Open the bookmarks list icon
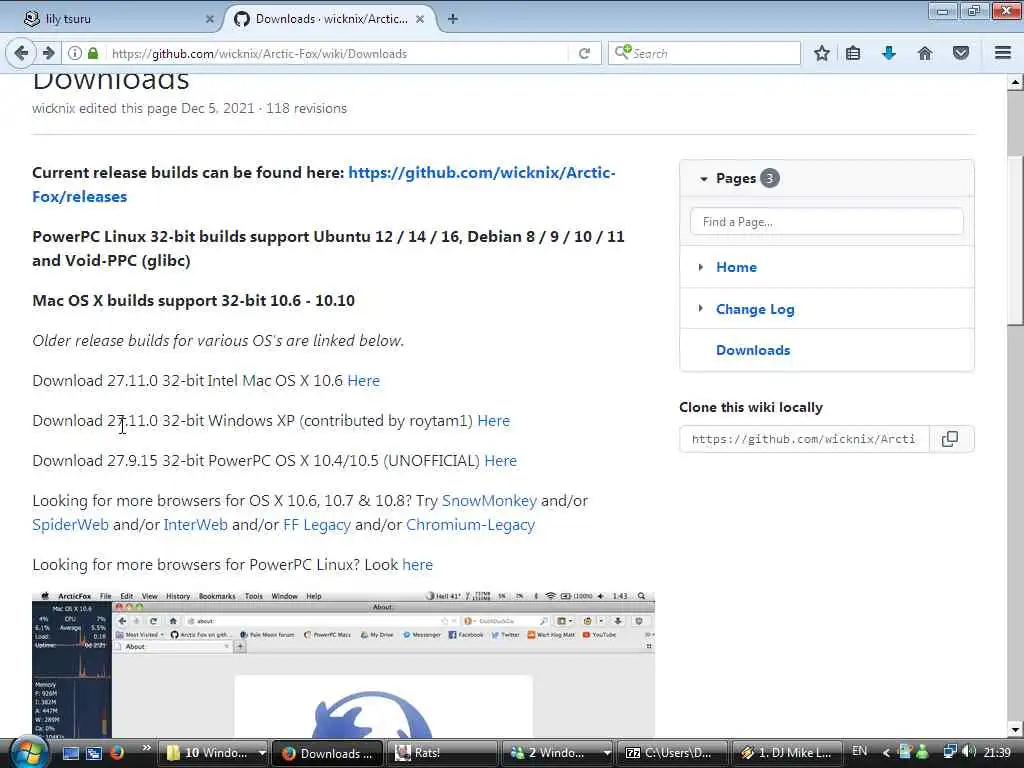 853,54
